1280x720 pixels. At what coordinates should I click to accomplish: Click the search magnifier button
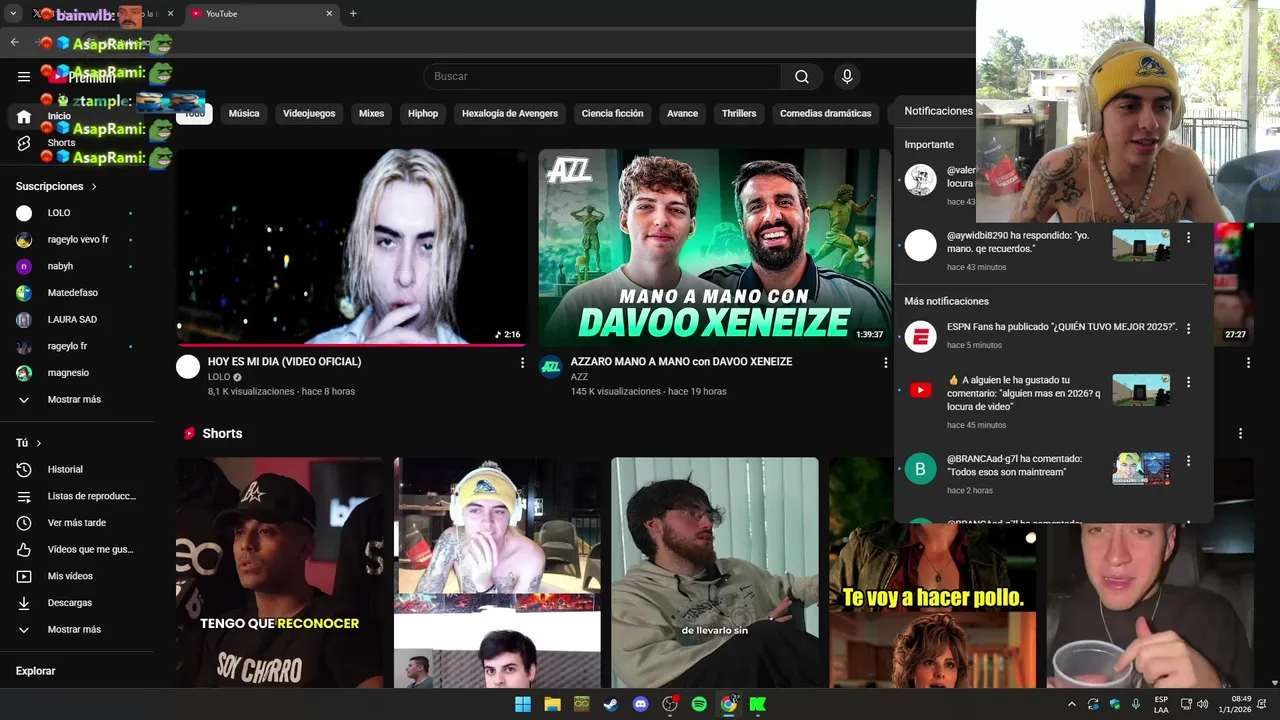coord(802,76)
